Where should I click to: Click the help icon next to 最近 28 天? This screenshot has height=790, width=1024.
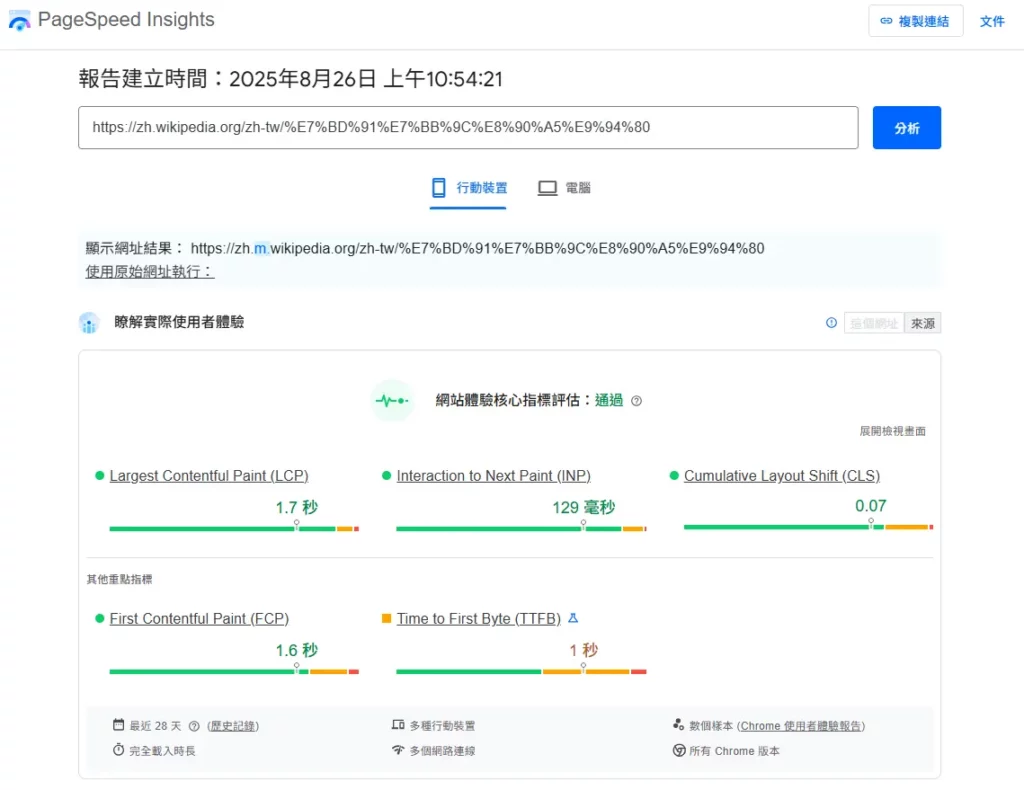194,726
